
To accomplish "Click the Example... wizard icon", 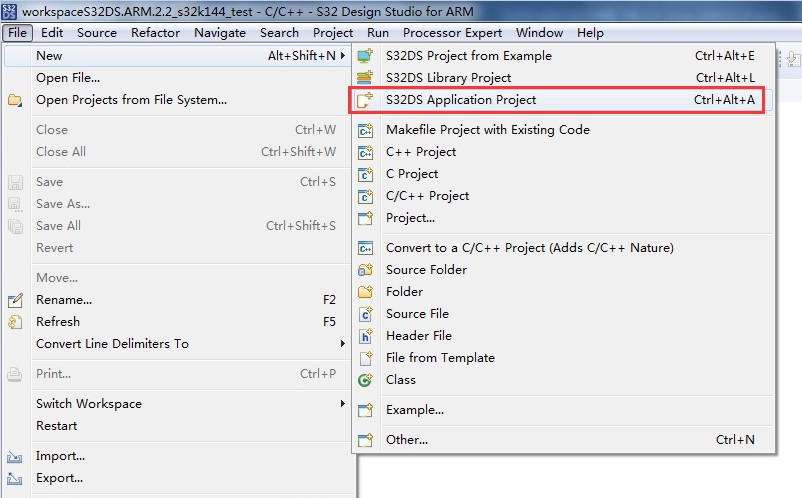I will pyautogui.click(x=365, y=410).
